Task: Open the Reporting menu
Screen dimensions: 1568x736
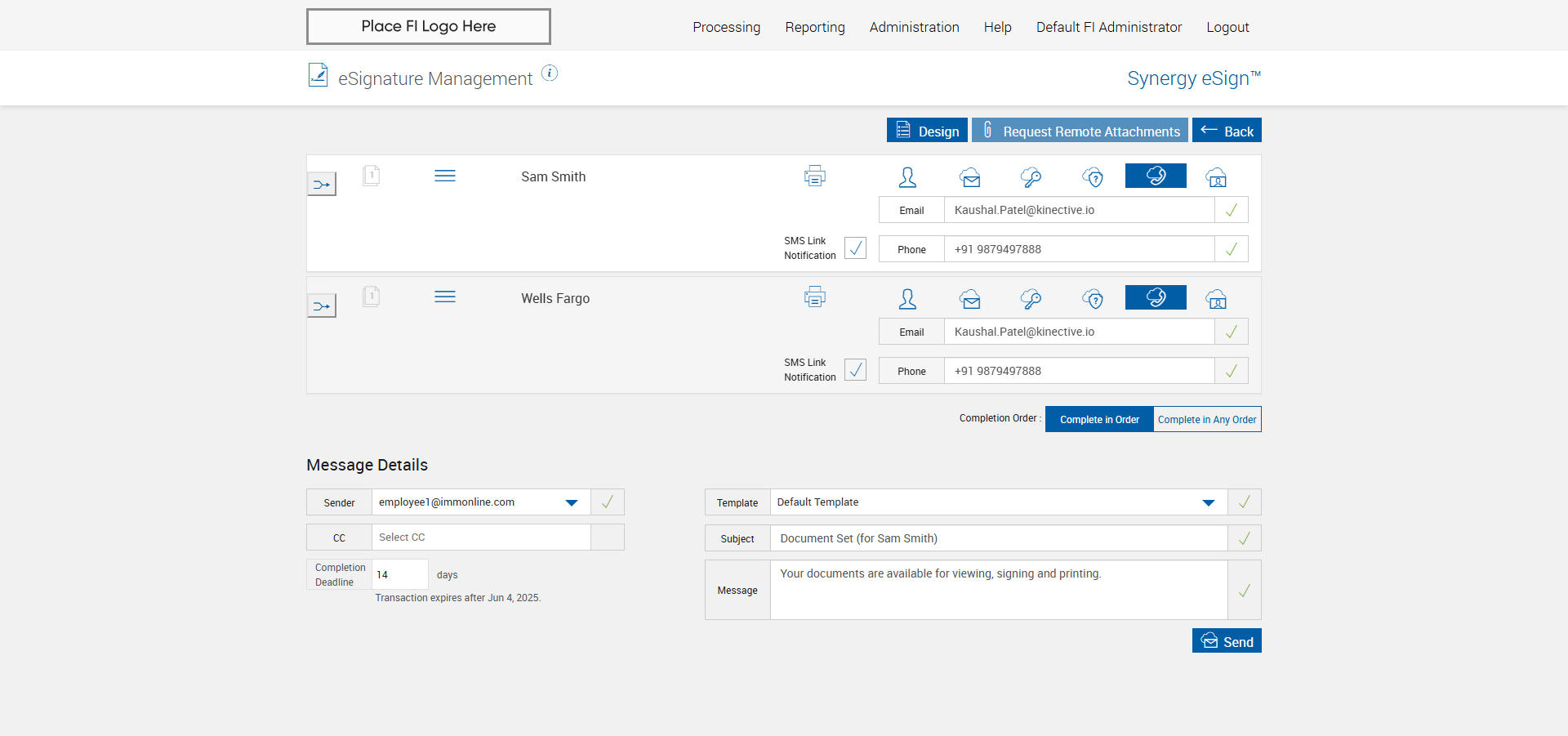Action: click(x=815, y=27)
